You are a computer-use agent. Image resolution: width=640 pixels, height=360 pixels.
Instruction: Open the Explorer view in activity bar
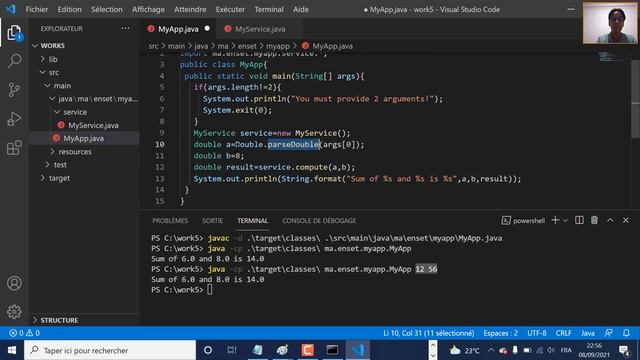click(x=14, y=33)
